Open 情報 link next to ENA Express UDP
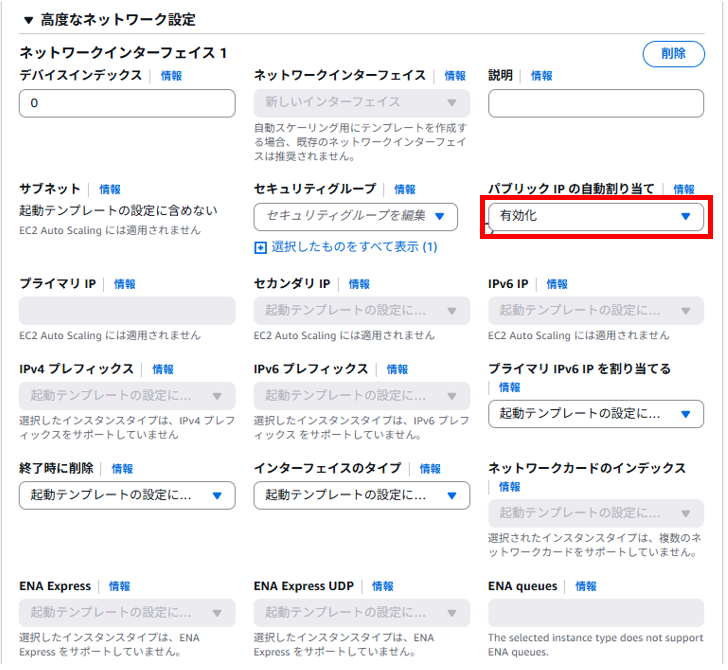728x670 pixels. [383, 586]
